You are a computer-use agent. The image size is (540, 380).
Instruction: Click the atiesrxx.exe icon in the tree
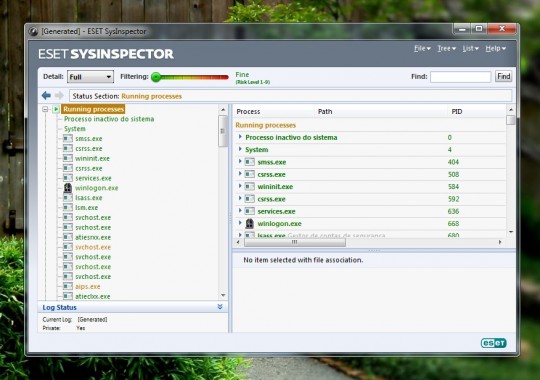click(68, 237)
